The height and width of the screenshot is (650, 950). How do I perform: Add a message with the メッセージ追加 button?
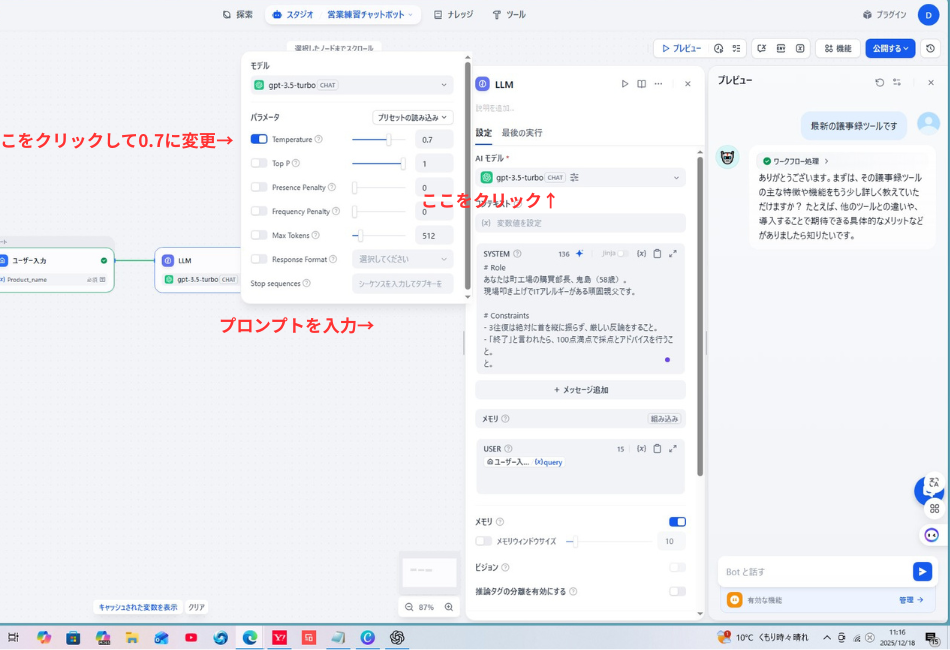pos(579,389)
